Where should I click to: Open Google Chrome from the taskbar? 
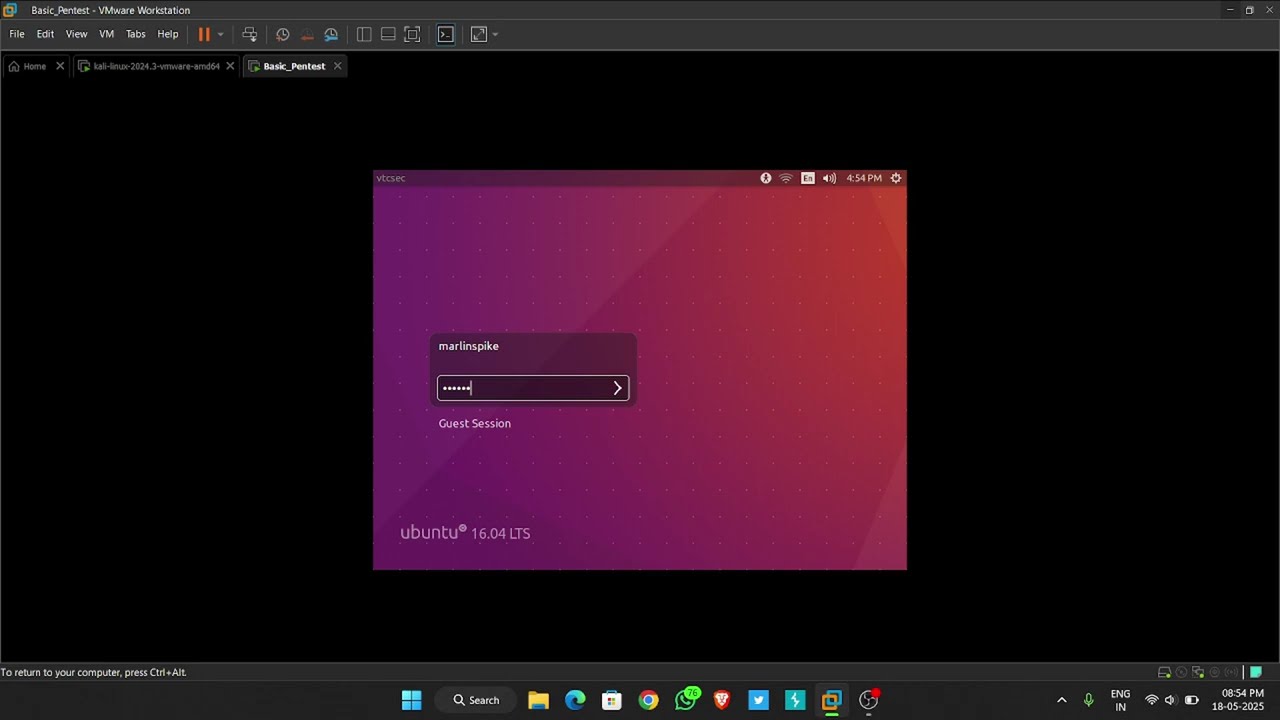point(649,700)
